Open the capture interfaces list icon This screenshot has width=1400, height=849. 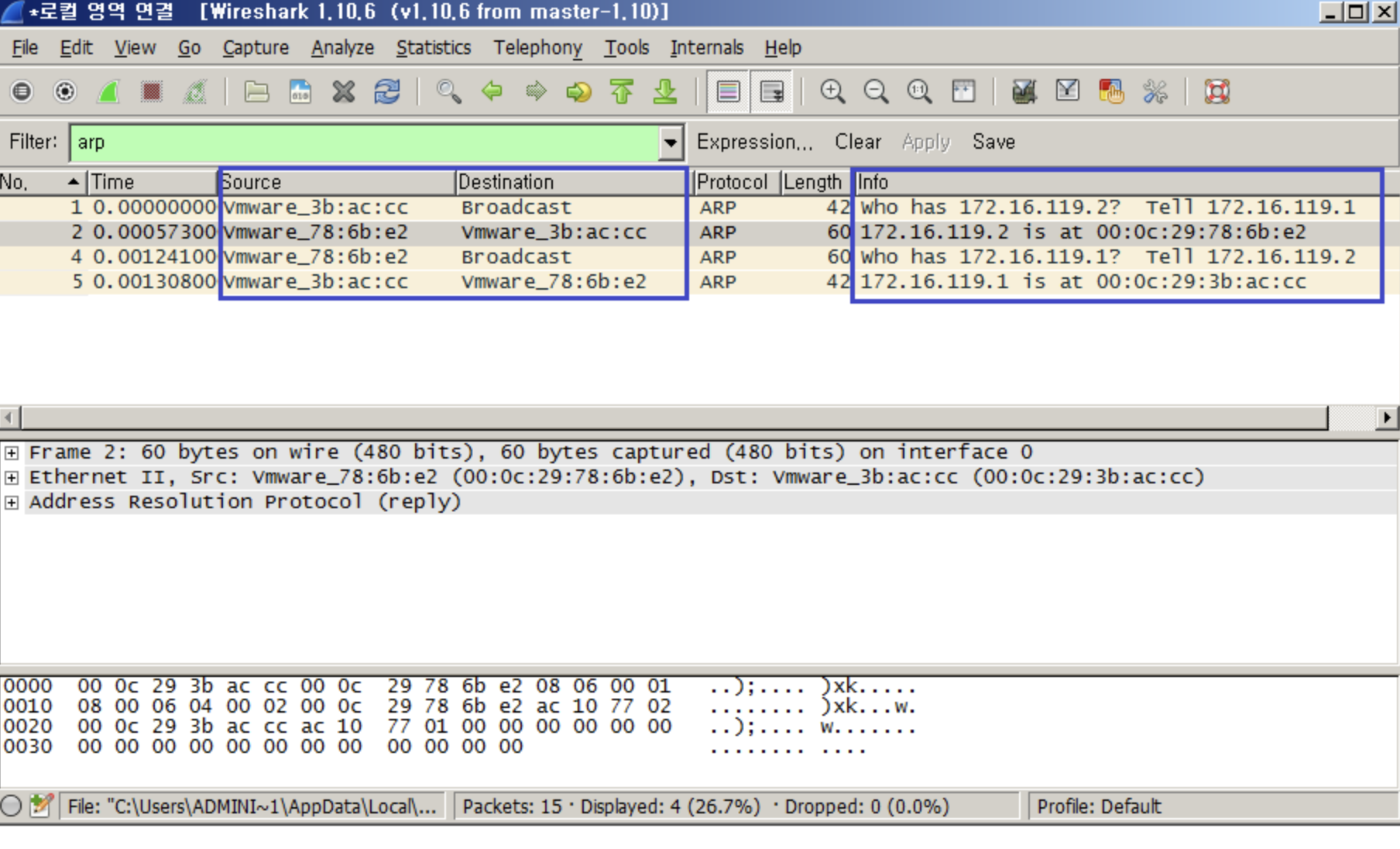point(22,91)
